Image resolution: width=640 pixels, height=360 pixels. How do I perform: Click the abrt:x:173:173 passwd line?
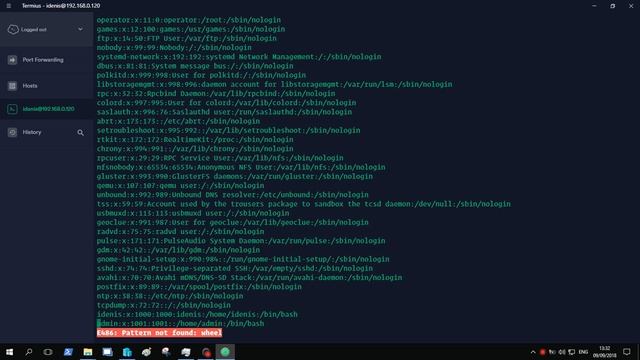178,121
